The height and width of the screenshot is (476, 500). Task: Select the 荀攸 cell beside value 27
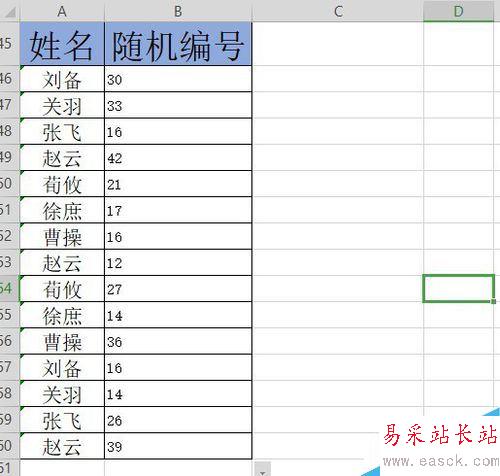click(x=62, y=289)
